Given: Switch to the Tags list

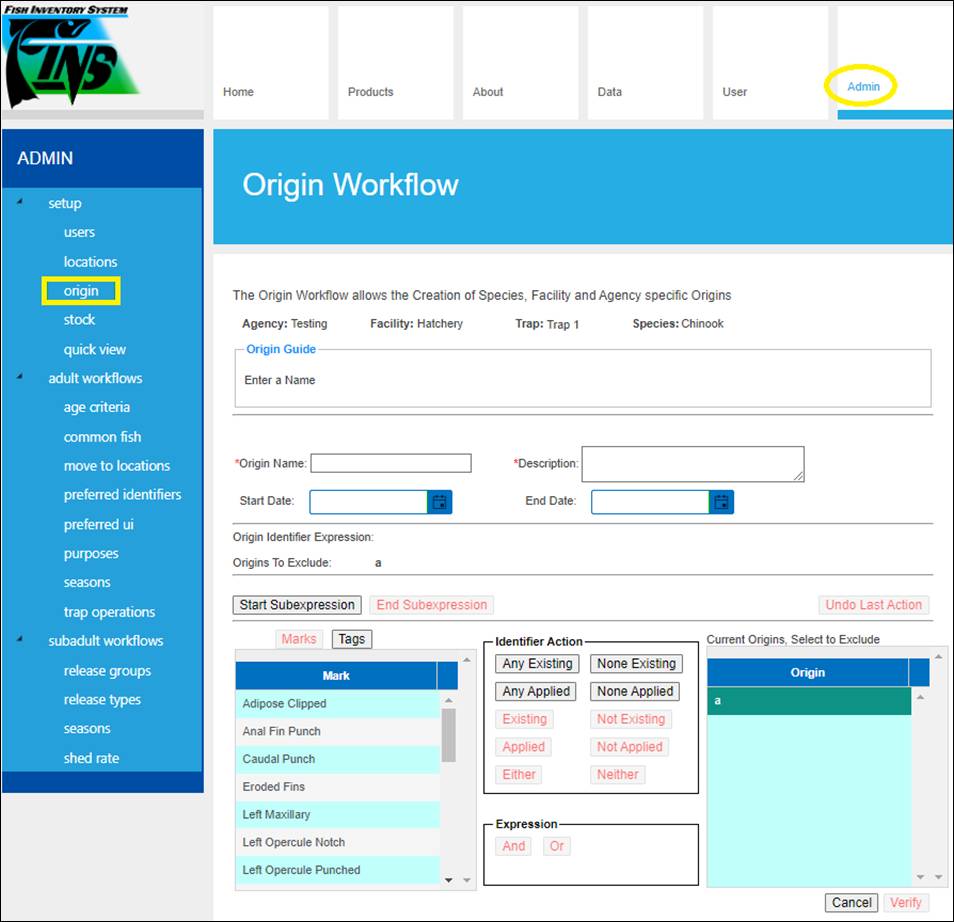Looking at the screenshot, I should click(x=351, y=639).
